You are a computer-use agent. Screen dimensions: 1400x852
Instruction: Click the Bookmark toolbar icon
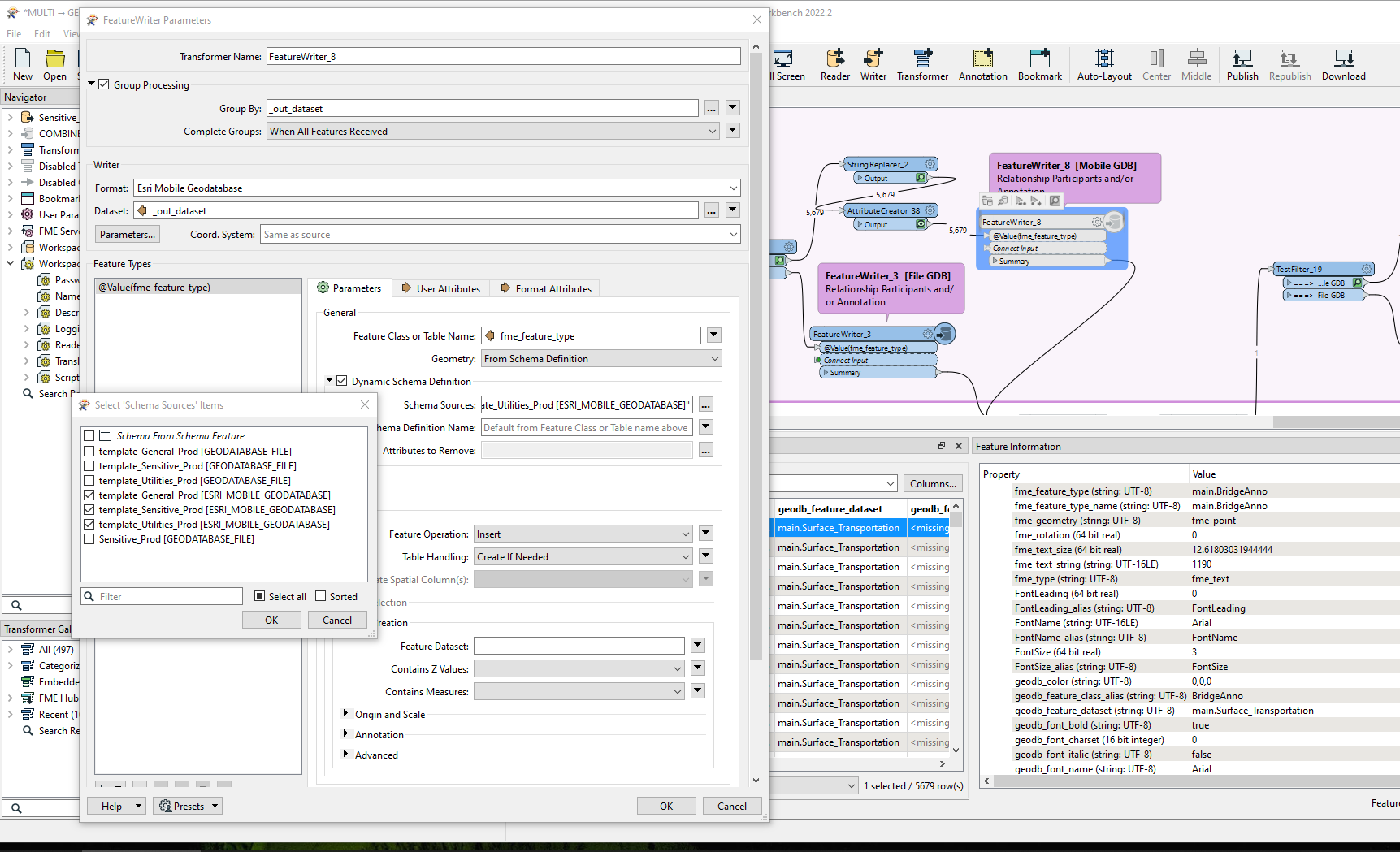click(1039, 64)
